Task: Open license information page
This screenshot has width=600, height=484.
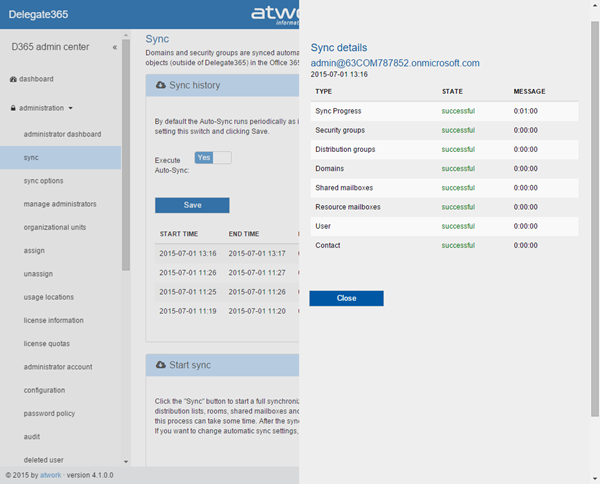Action: click(54, 320)
